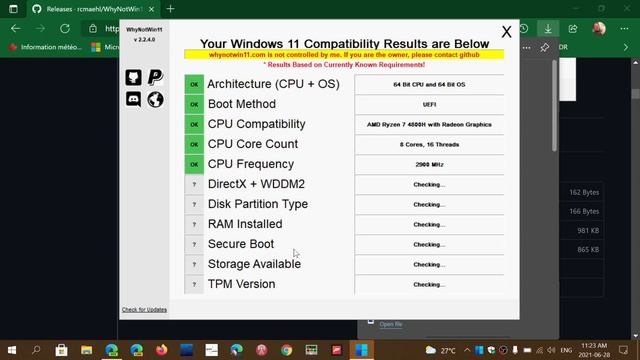Open Edge tab actions menu icon
Viewport: 640px width, 360px height.
tap(13, 9)
